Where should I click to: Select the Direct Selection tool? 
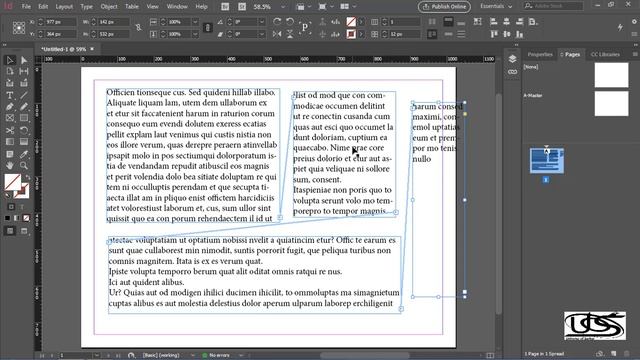pyautogui.click(x=24, y=60)
